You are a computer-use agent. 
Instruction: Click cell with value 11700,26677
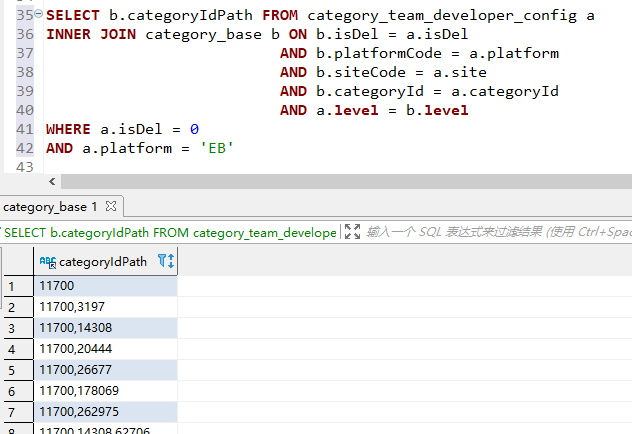[106, 370]
